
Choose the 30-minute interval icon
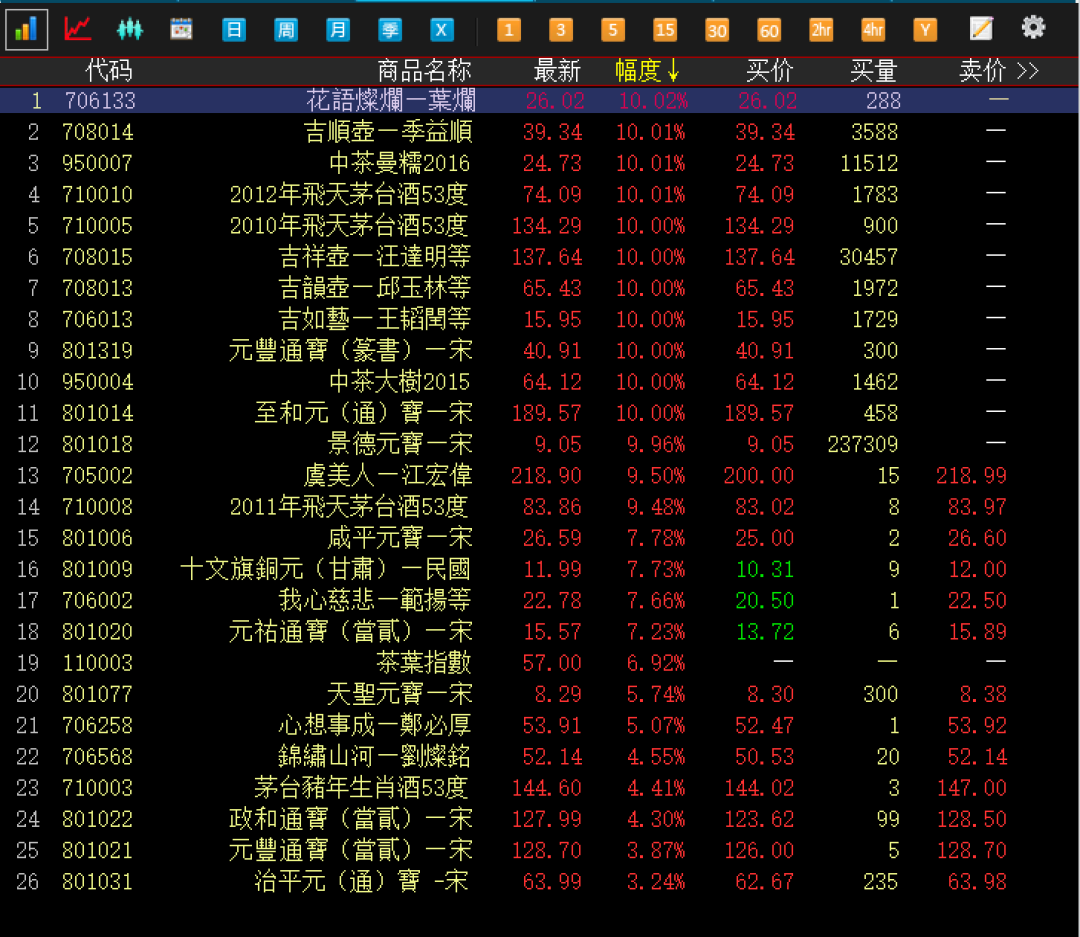click(x=717, y=30)
